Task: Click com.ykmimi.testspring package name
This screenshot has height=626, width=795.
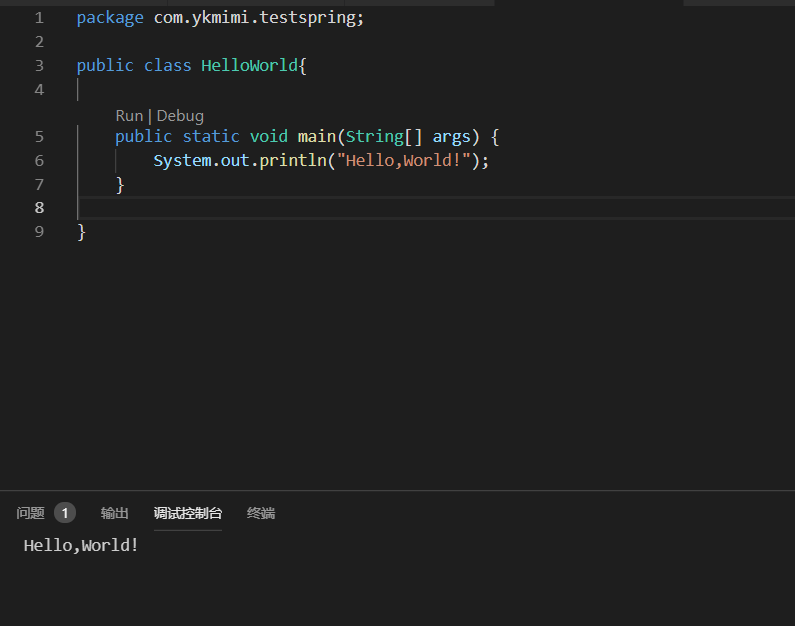Action: pyautogui.click(x=254, y=18)
